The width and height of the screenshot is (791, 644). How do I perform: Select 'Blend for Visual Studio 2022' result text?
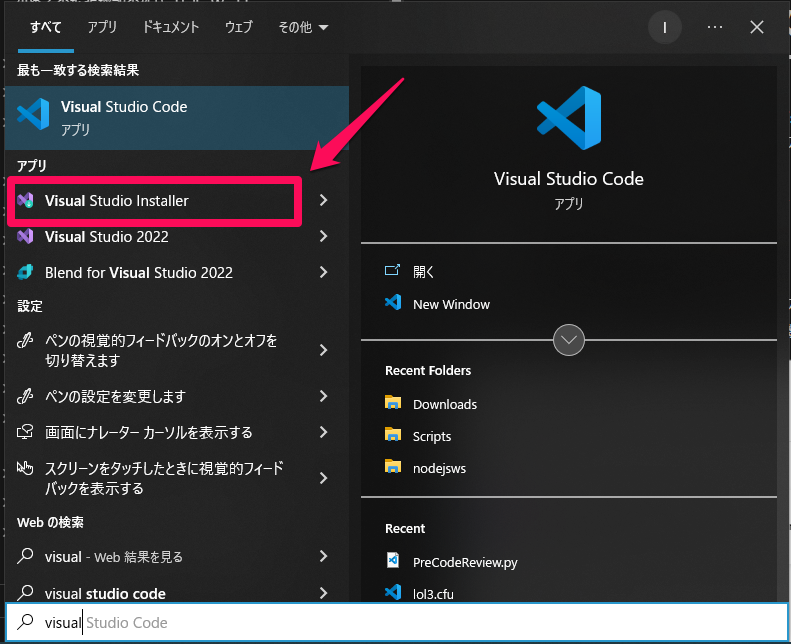point(139,273)
